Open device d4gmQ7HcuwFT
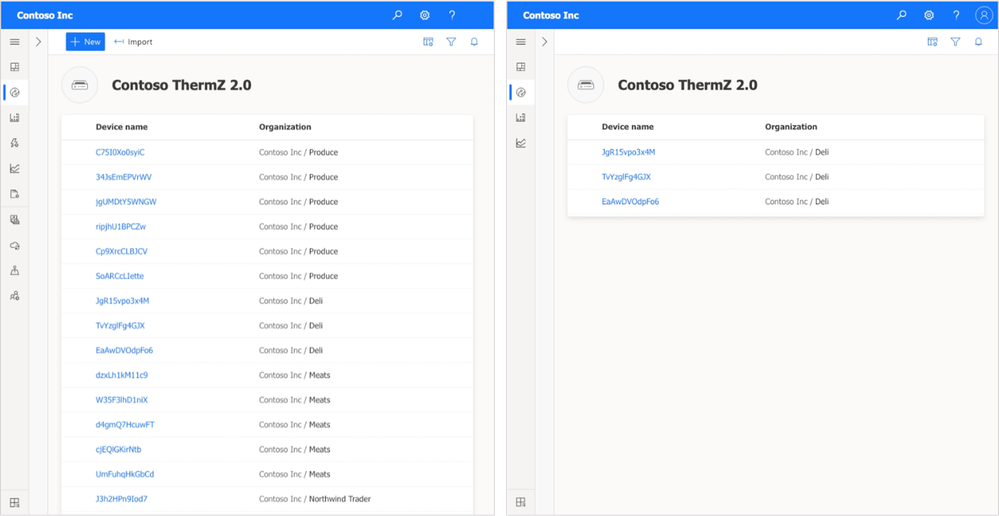This screenshot has height=516, width=999. coord(125,425)
